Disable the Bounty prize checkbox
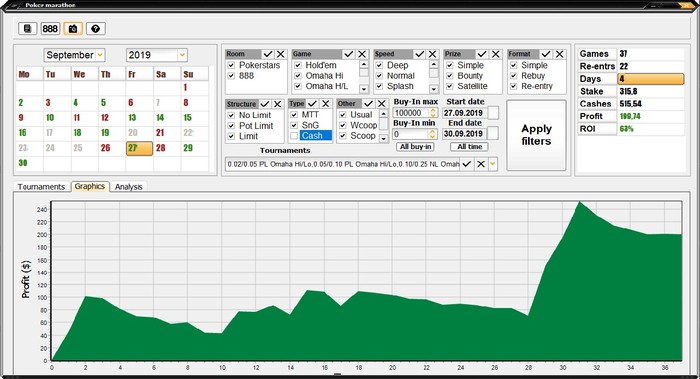The height and width of the screenshot is (379, 700). point(450,76)
